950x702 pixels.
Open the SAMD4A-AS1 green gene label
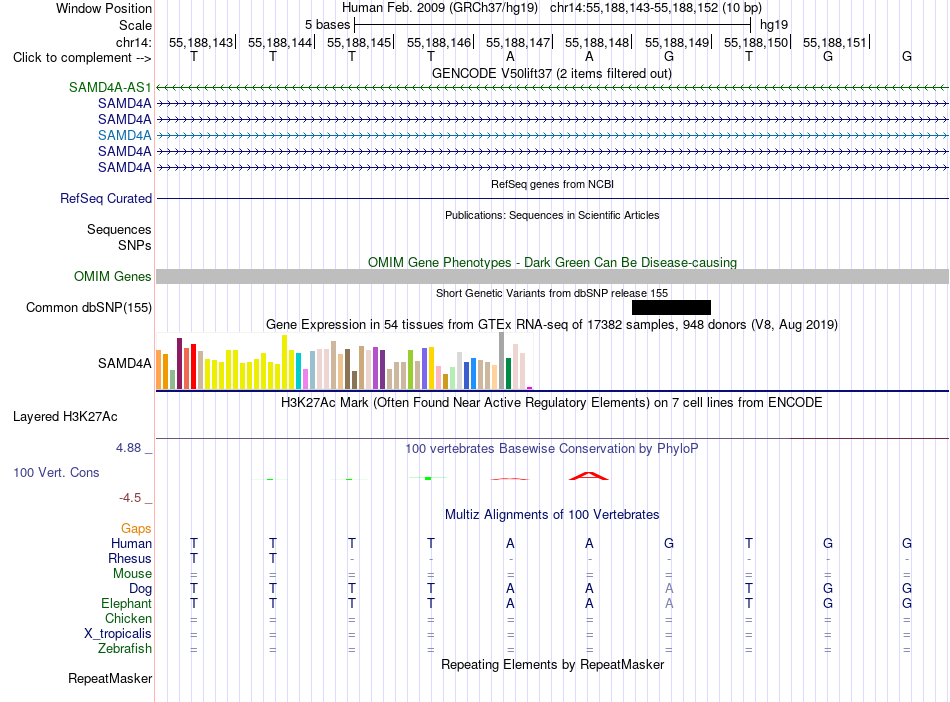point(110,87)
